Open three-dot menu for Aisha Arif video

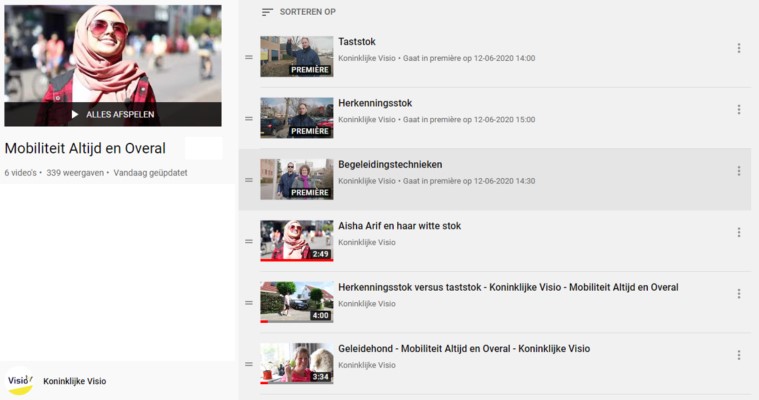click(x=739, y=232)
